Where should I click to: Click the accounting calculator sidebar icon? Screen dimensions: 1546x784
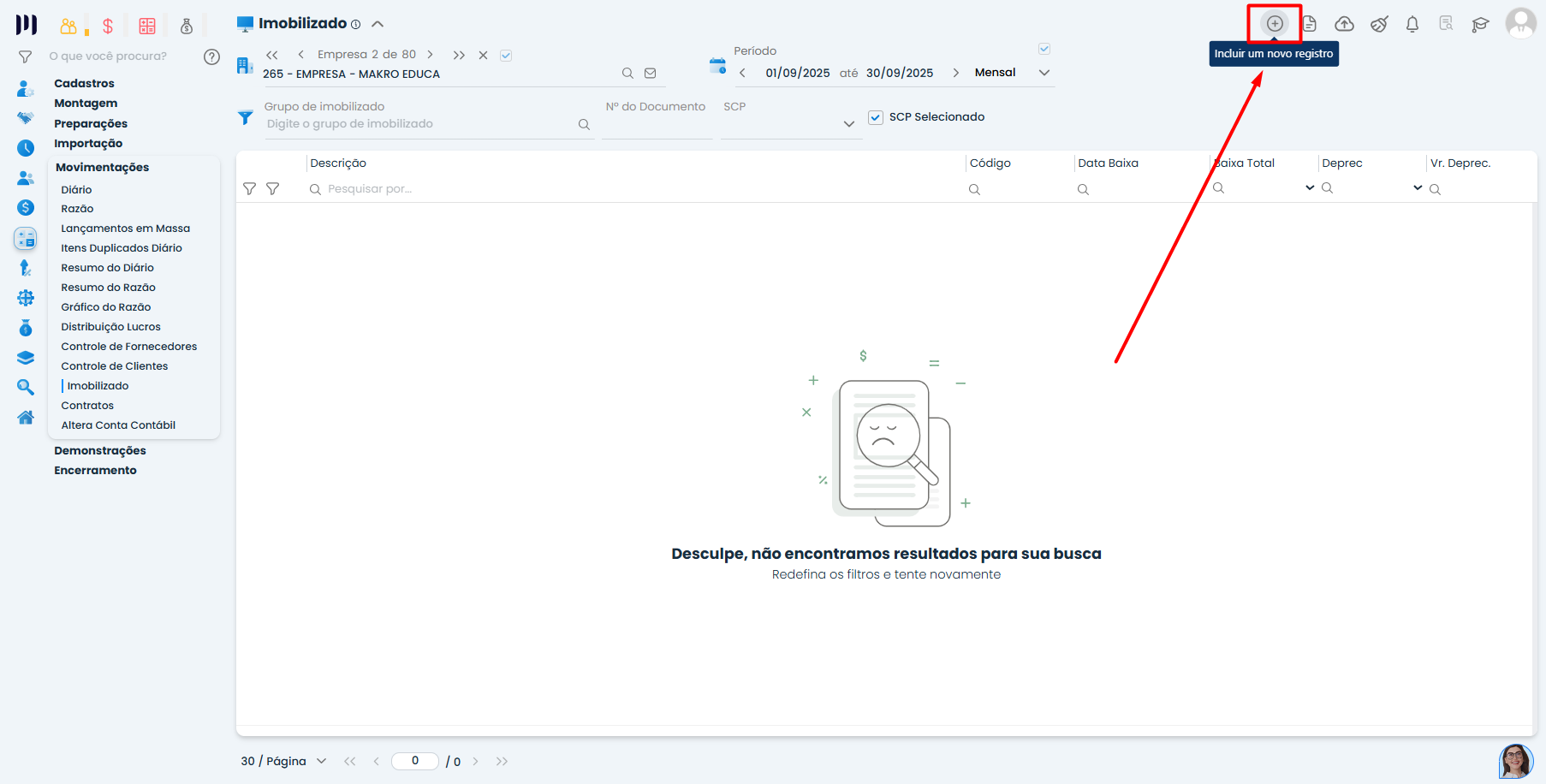point(26,238)
